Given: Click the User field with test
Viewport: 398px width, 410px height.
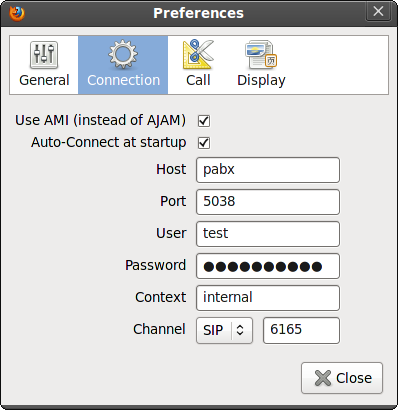Looking at the screenshot, I should tap(268, 234).
